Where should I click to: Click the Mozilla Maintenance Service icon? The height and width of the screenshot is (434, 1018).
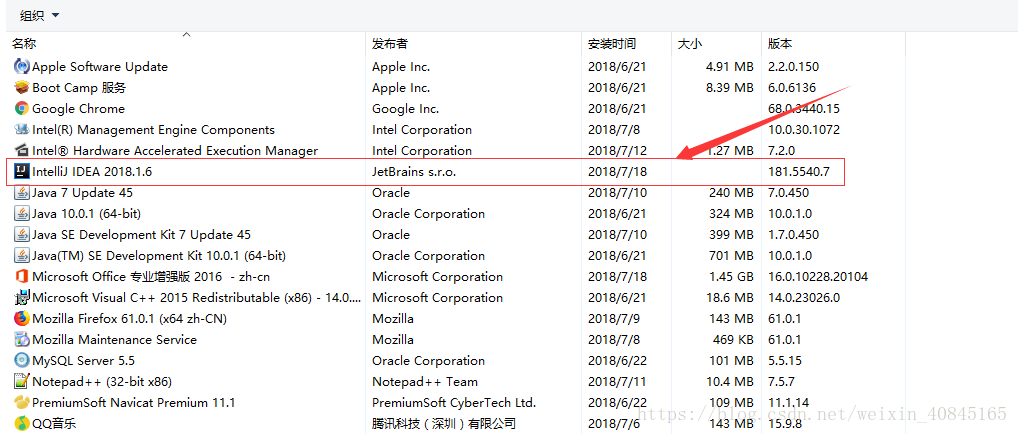(x=21, y=339)
